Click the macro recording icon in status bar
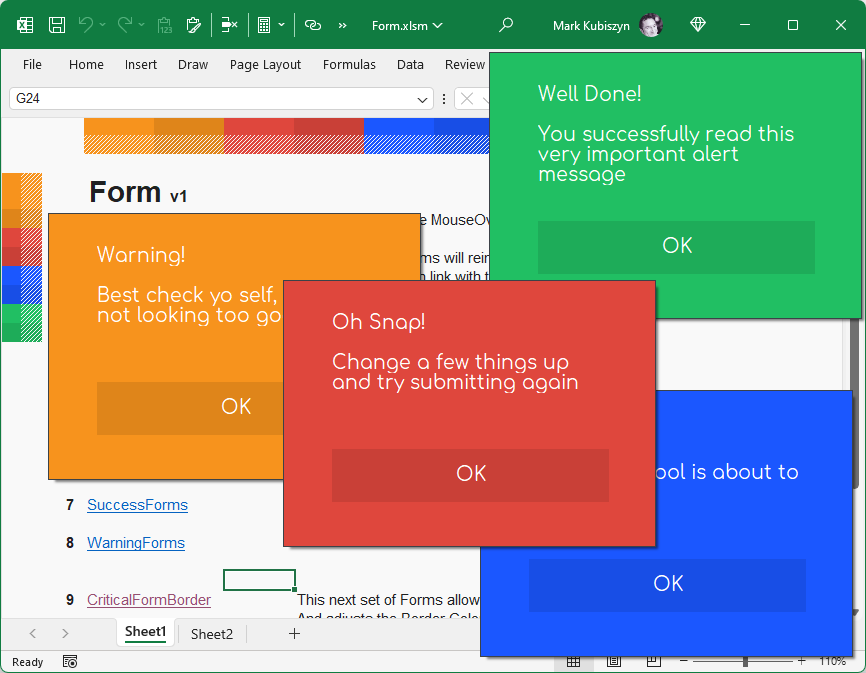This screenshot has width=866, height=673. [70, 661]
